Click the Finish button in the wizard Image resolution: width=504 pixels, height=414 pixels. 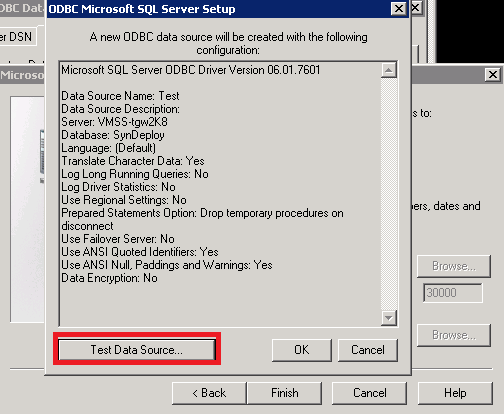coord(285,393)
